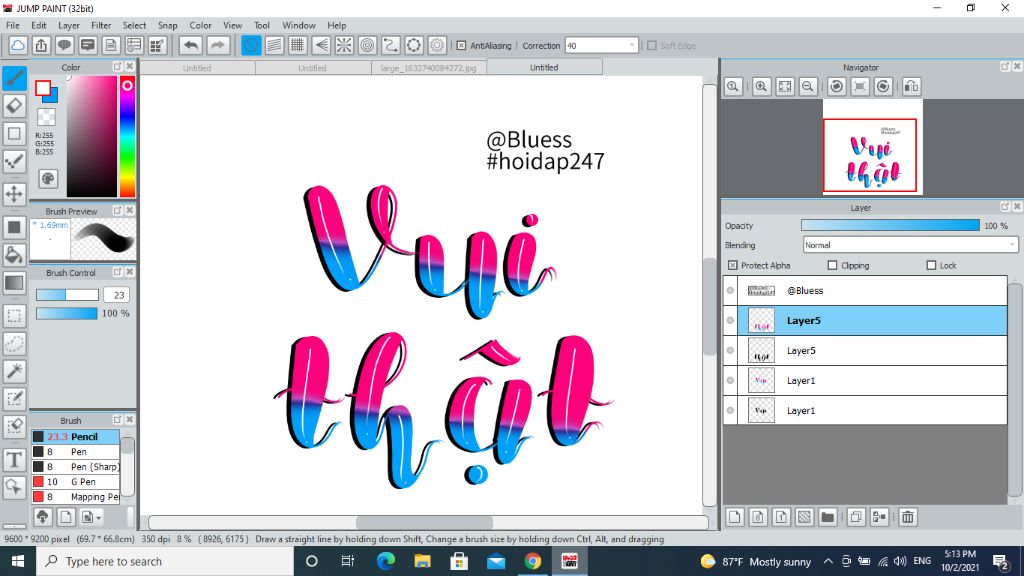
Task: Open Google Chrome from the taskbar
Action: (x=532, y=561)
